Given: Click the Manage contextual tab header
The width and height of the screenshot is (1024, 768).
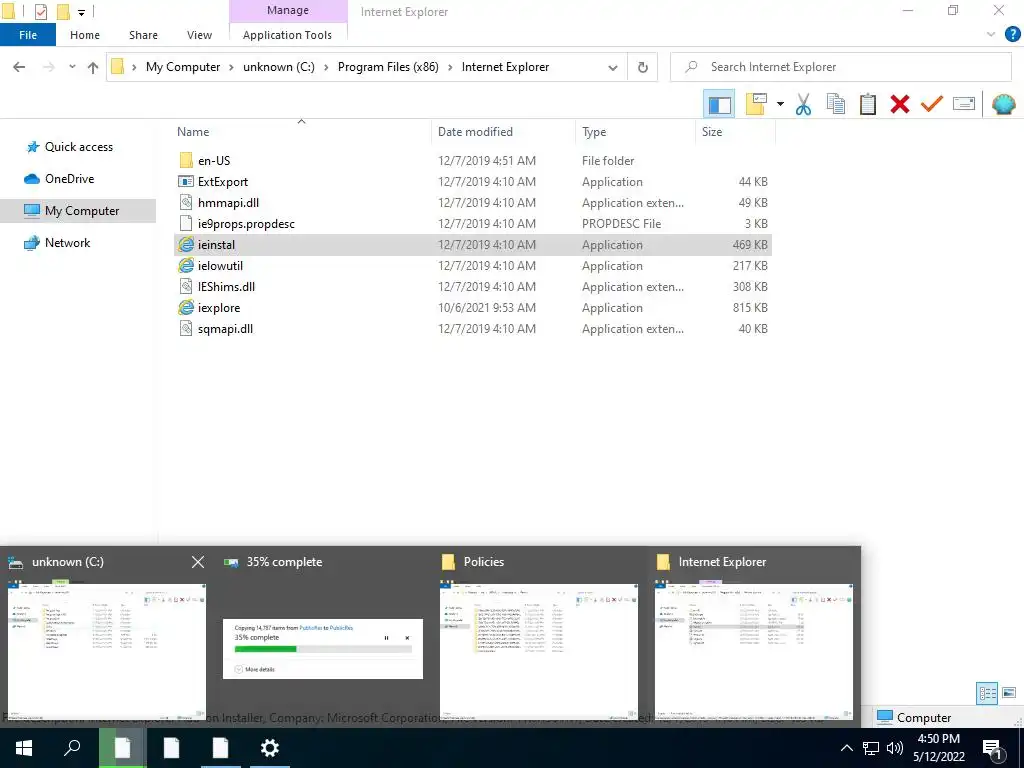Looking at the screenshot, I should 288,10.
